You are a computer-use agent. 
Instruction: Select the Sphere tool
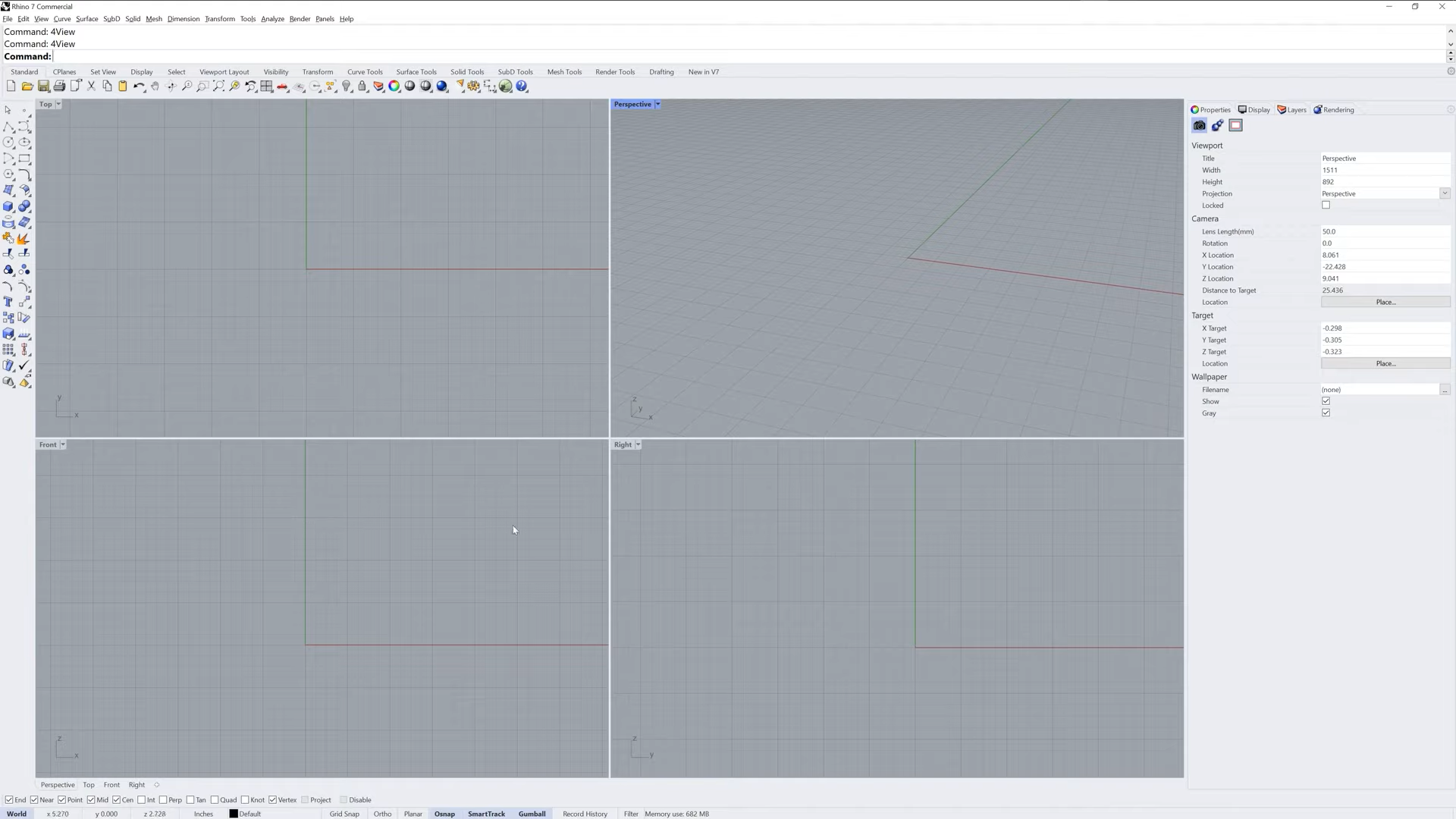click(x=25, y=206)
